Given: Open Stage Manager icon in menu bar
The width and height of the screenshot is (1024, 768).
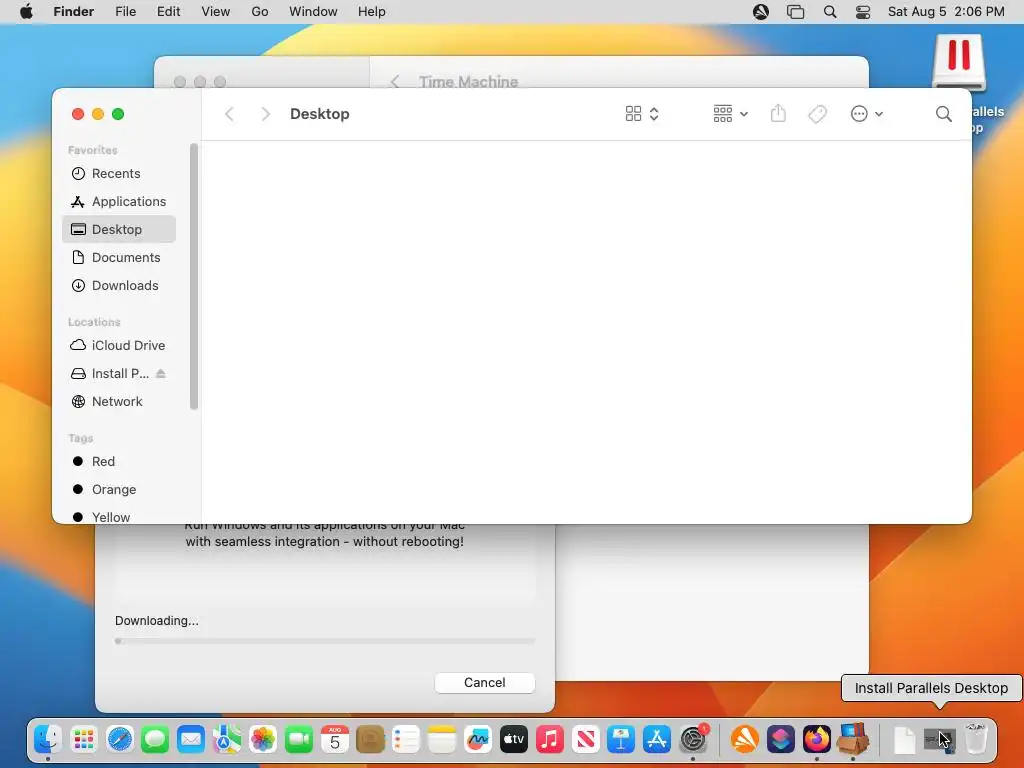Looking at the screenshot, I should tap(795, 12).
